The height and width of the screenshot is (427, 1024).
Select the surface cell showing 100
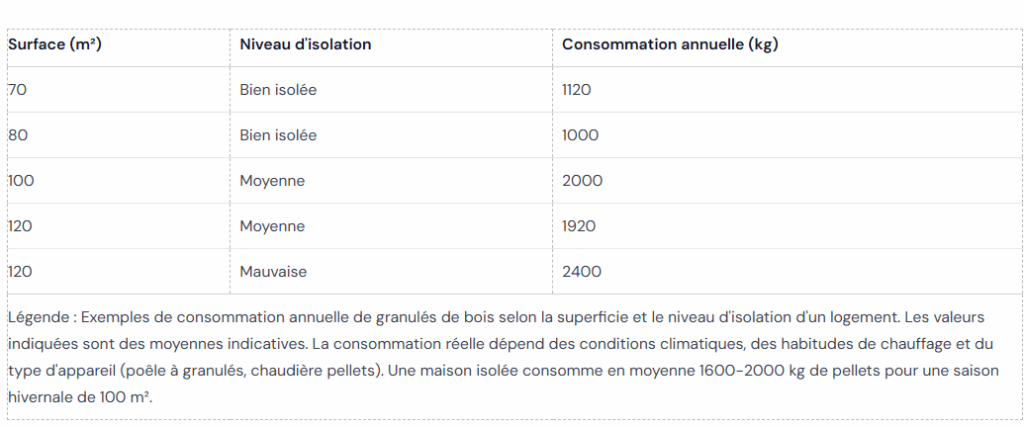[x=21, y=181]
